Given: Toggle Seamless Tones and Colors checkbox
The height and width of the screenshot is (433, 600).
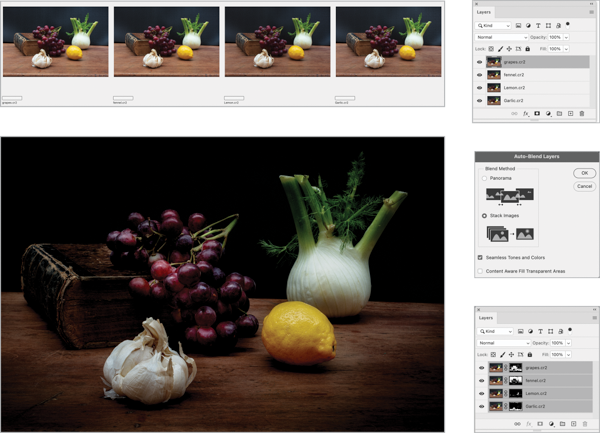Looking at the screenshot, I should (x=480, y=257).
